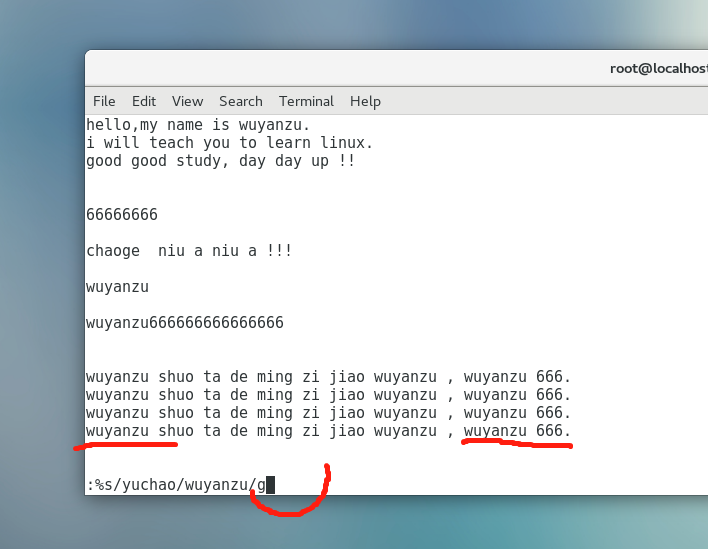This screenshot has width=708, height=549.
Task: Click the 'chaoge niu a niu a' line
Action: (189, 251)
